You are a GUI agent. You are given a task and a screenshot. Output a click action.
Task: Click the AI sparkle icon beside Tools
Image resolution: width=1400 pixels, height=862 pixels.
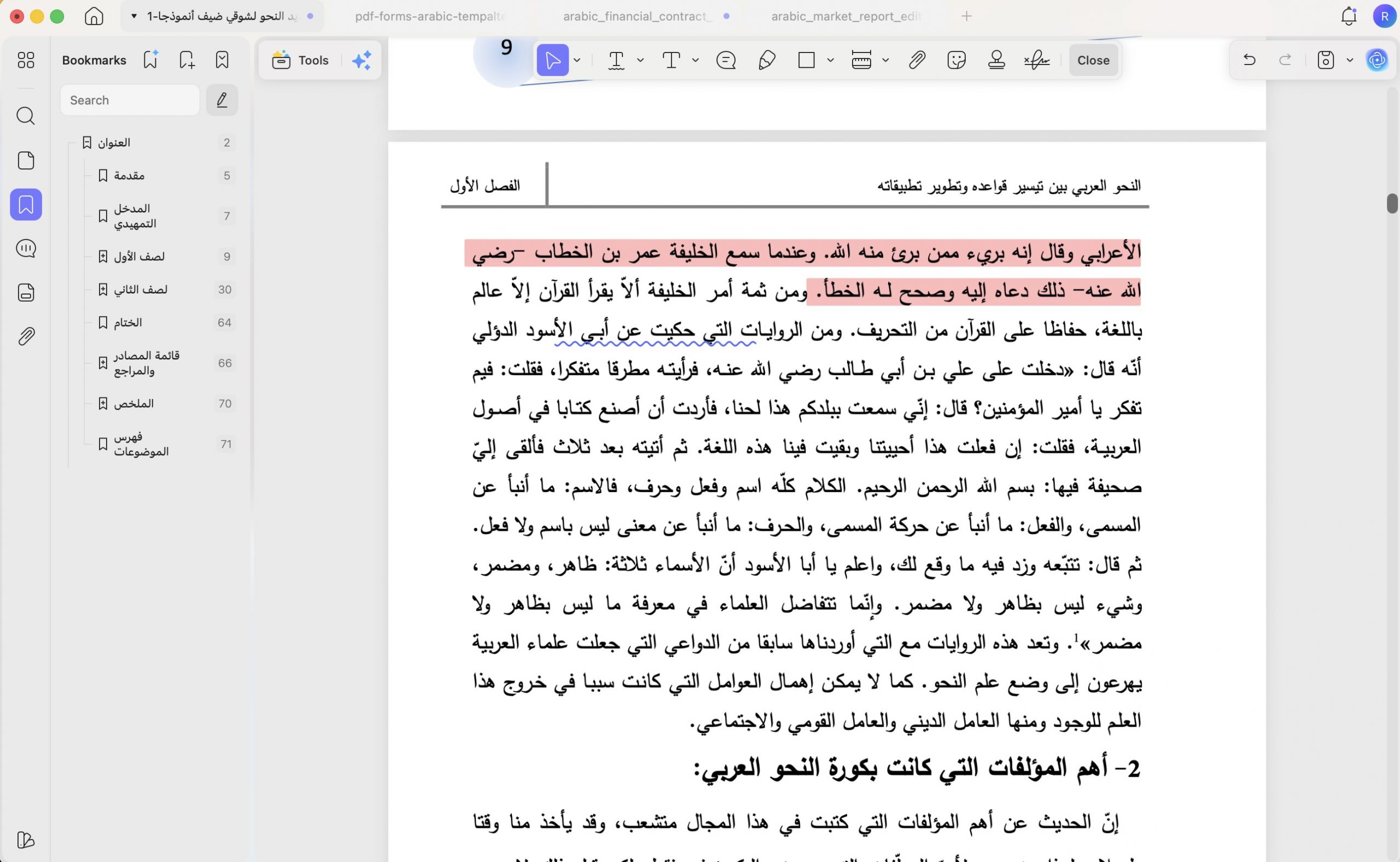(361, 61)
